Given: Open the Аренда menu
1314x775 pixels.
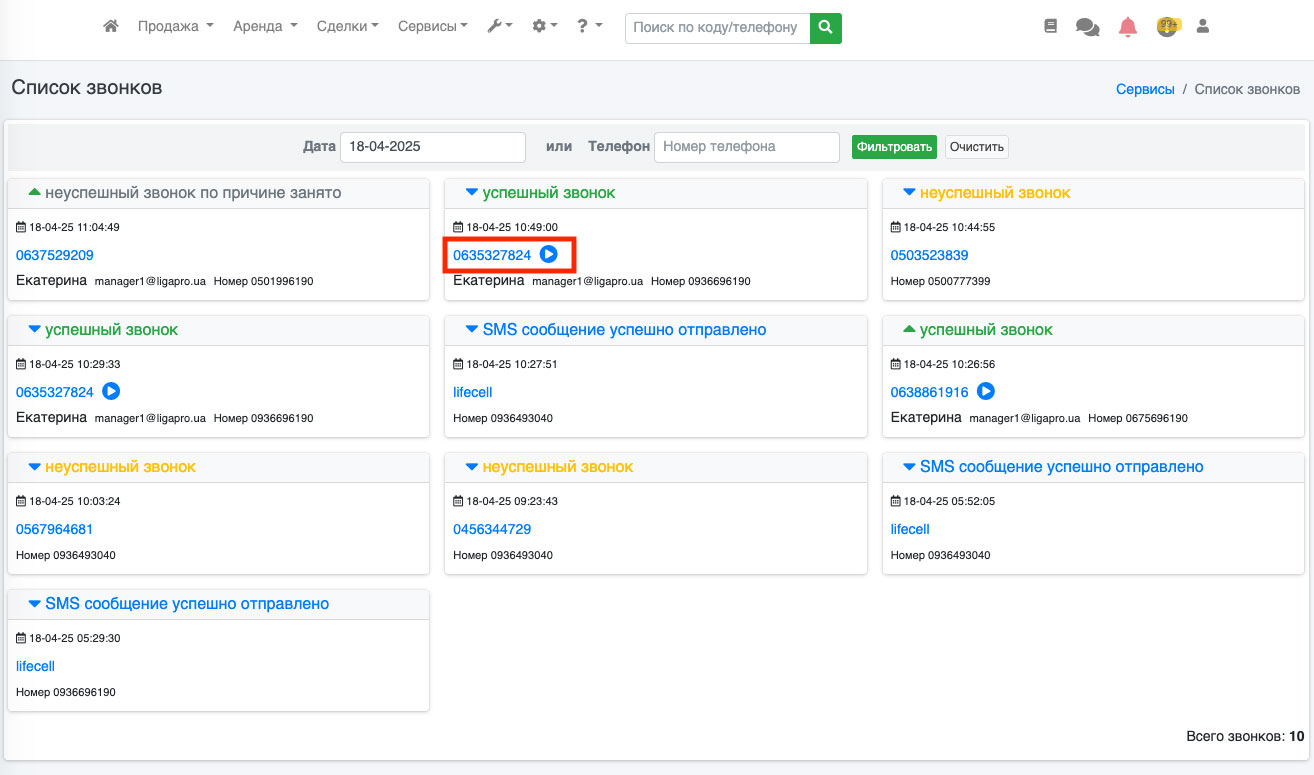Looking at the screenshot, I should pos(265,27).
